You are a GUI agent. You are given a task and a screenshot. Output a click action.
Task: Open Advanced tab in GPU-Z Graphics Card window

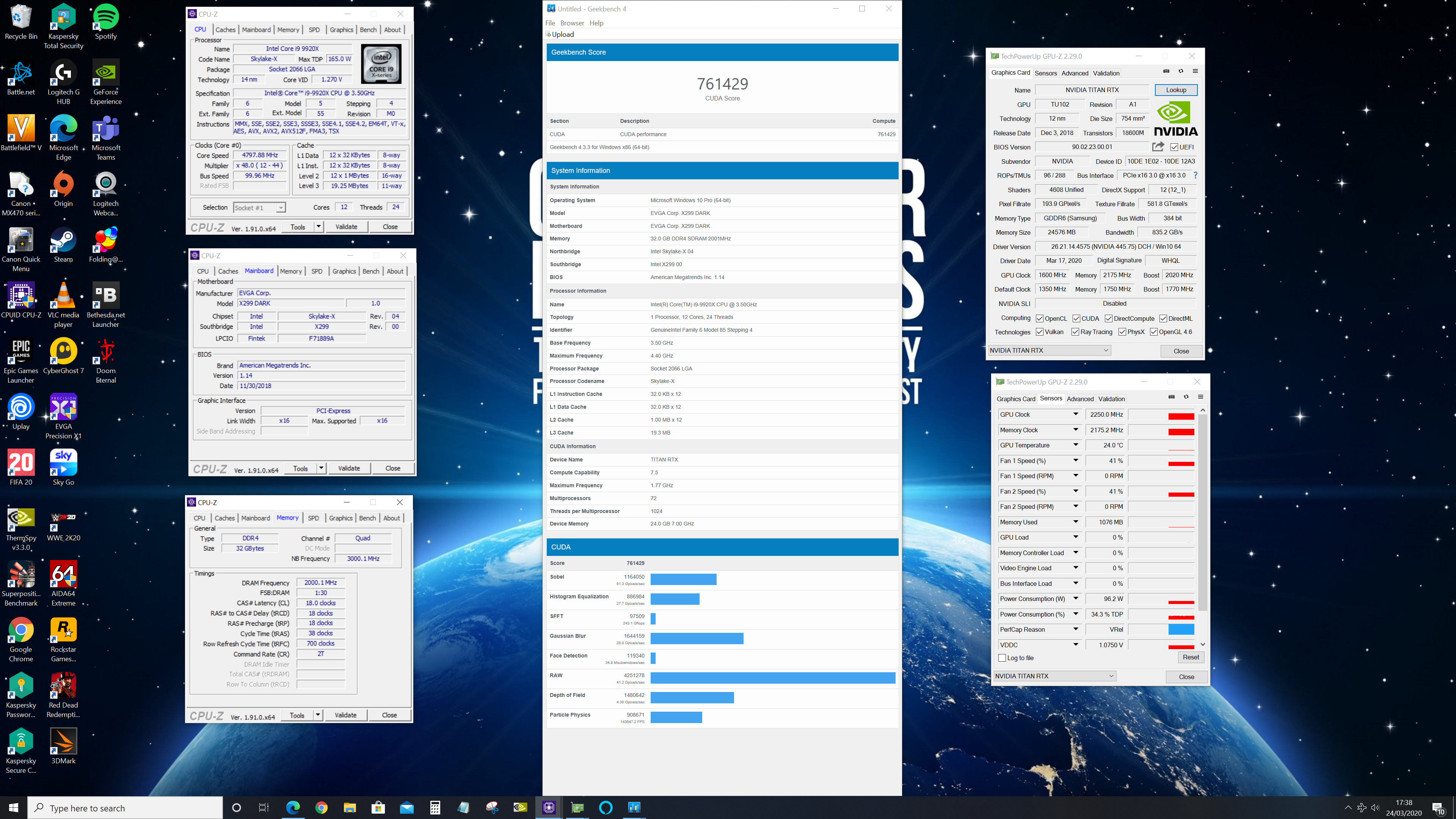click(x=1075, y=73)
